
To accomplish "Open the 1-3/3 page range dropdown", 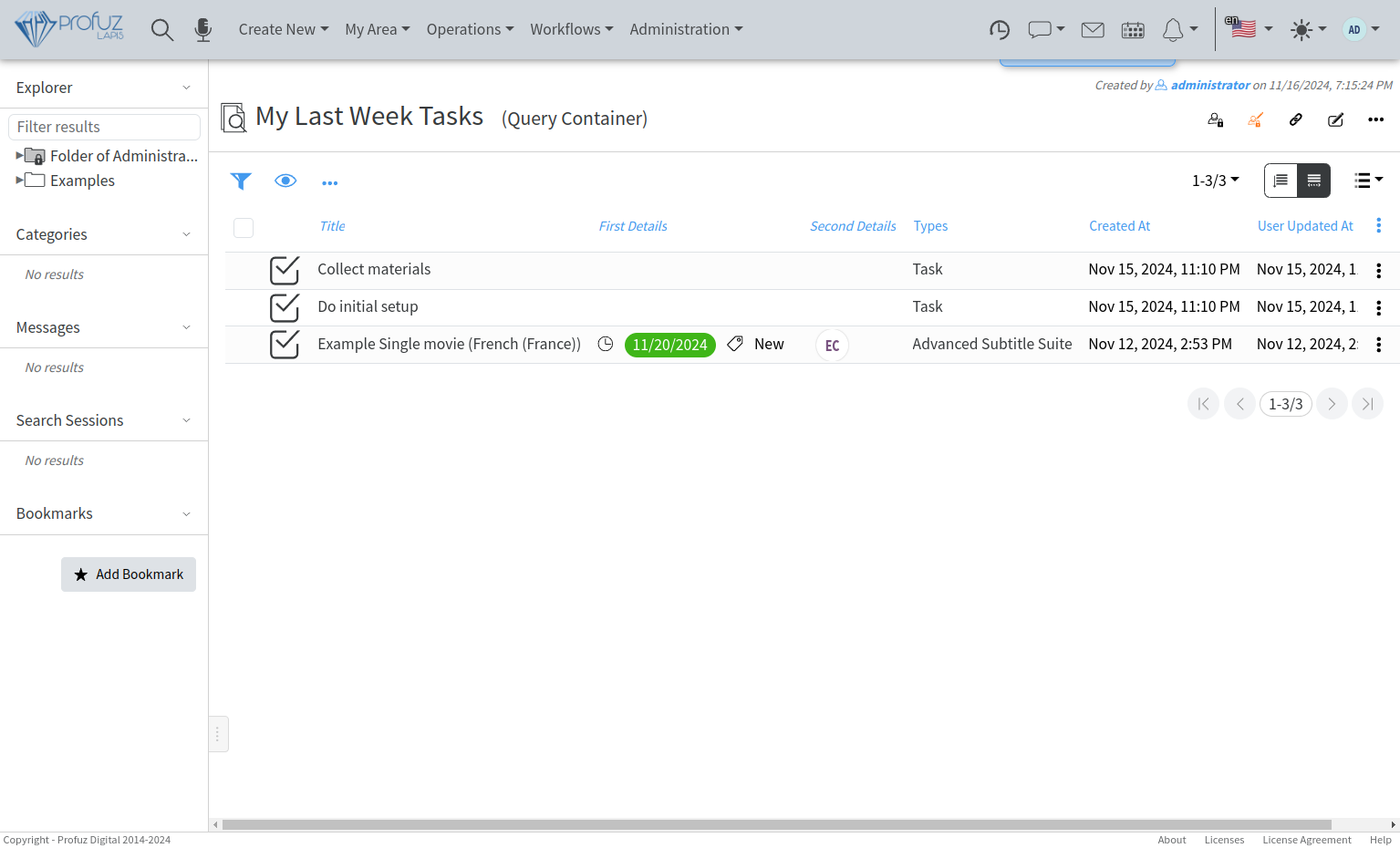I will pos(1215,181).
